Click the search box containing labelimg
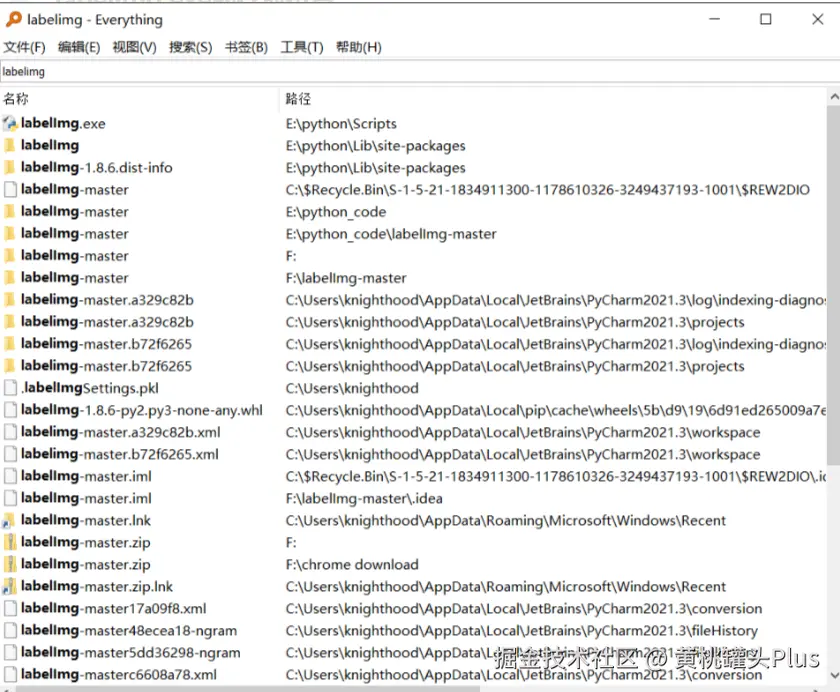The height and width of the screenshot is (692, 840). 420,71
